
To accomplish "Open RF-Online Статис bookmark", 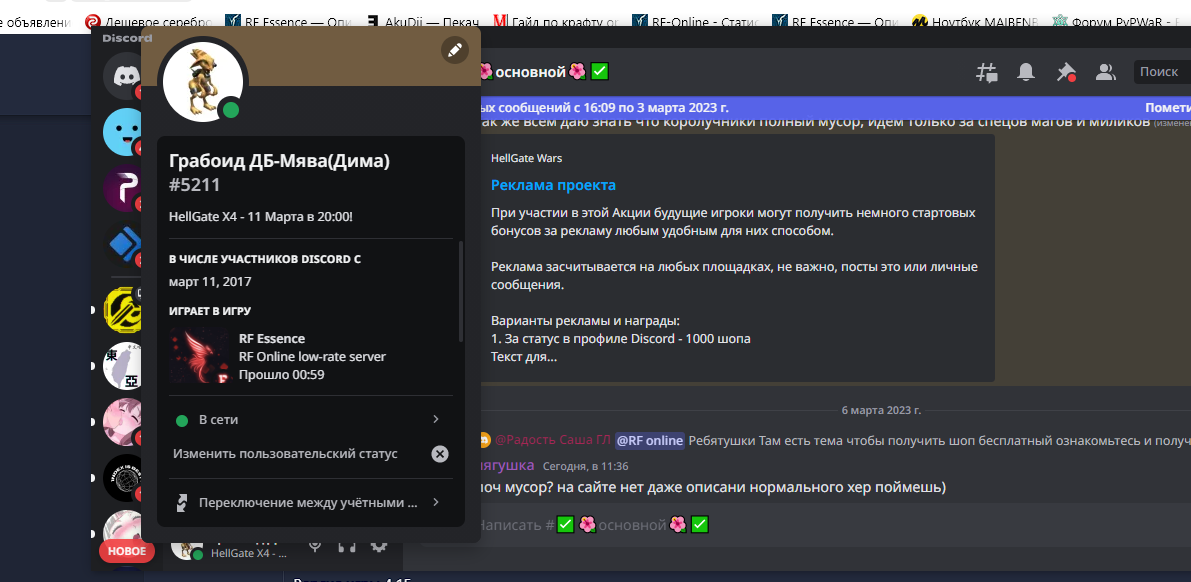I will pyautogui.click(x=696, y=23).
